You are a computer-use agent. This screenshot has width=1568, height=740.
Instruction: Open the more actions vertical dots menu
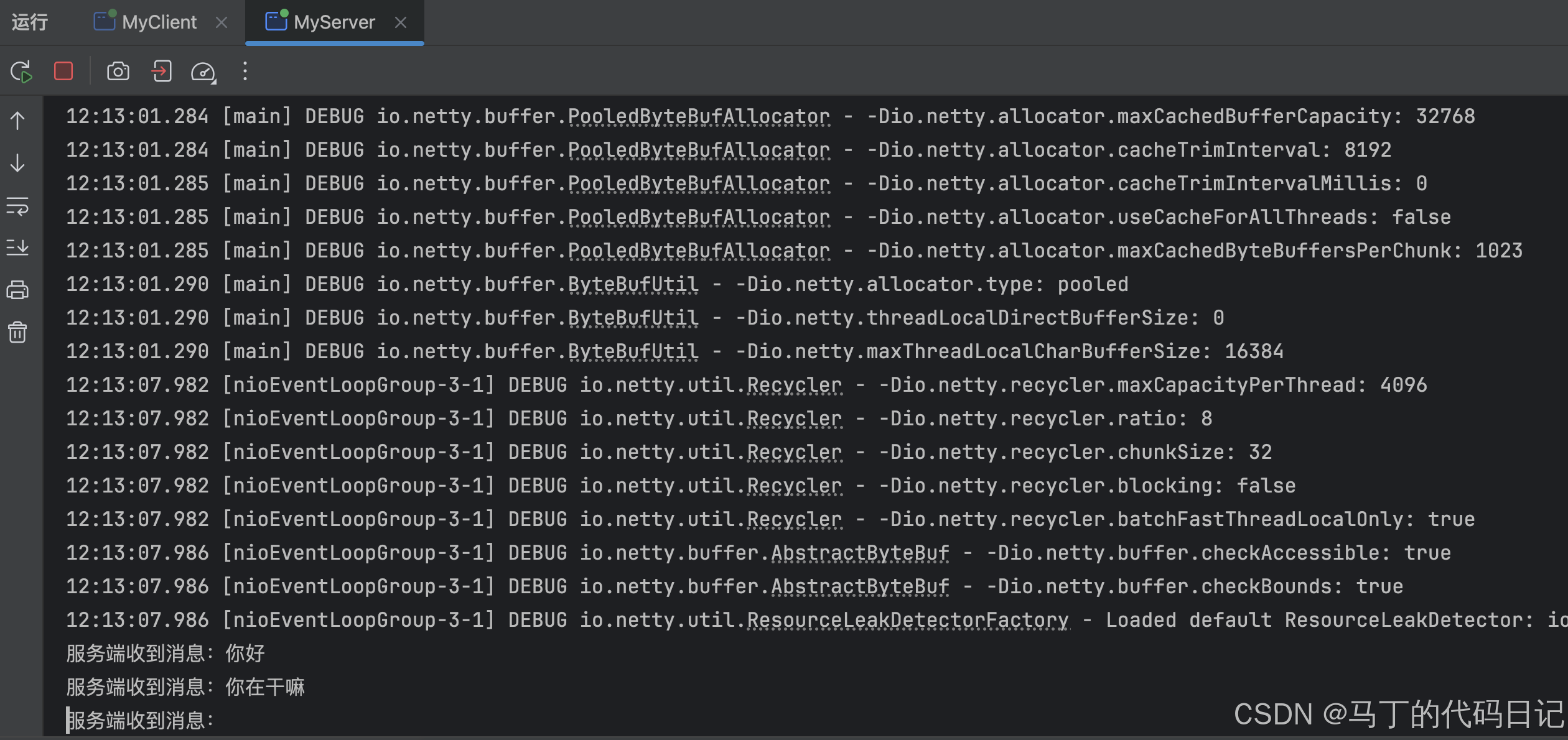coord(245,72)
